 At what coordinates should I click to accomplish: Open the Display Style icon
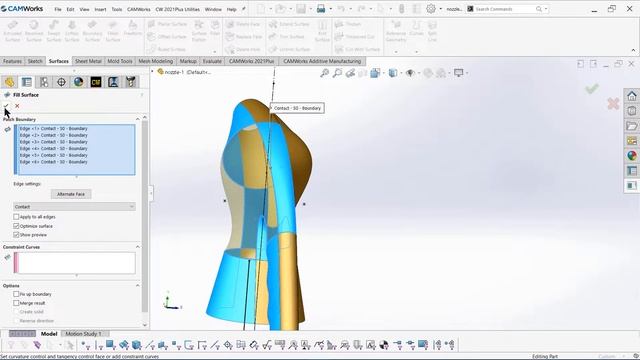point(393,73)
